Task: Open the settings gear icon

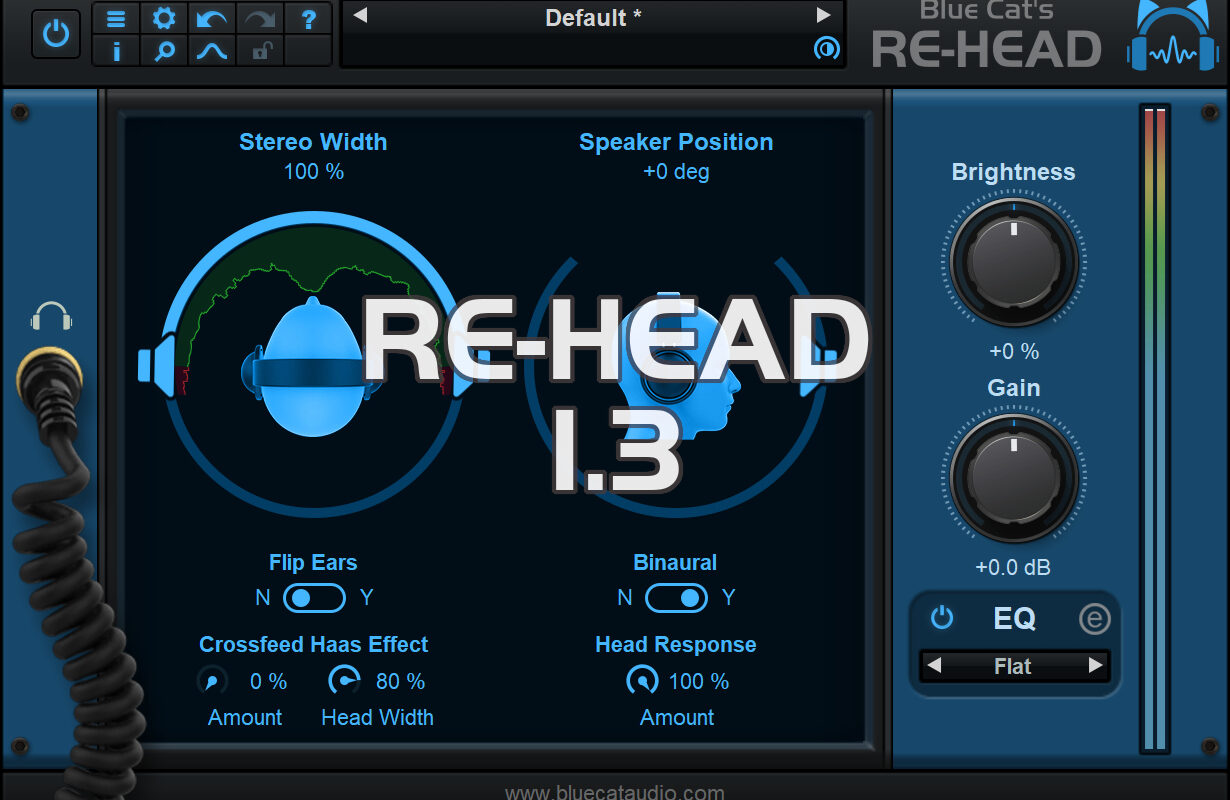Action: [x=163, y=19]
